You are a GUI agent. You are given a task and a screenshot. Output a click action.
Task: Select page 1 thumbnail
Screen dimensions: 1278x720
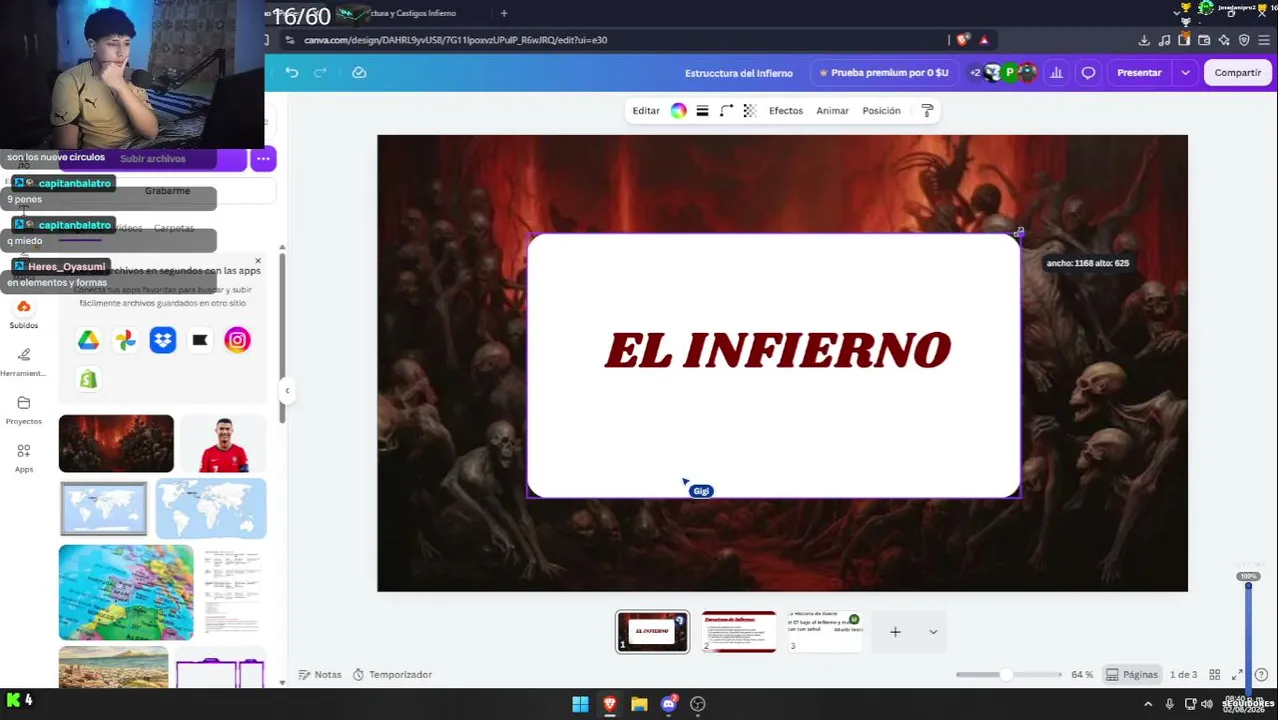[x=652, y=632]
